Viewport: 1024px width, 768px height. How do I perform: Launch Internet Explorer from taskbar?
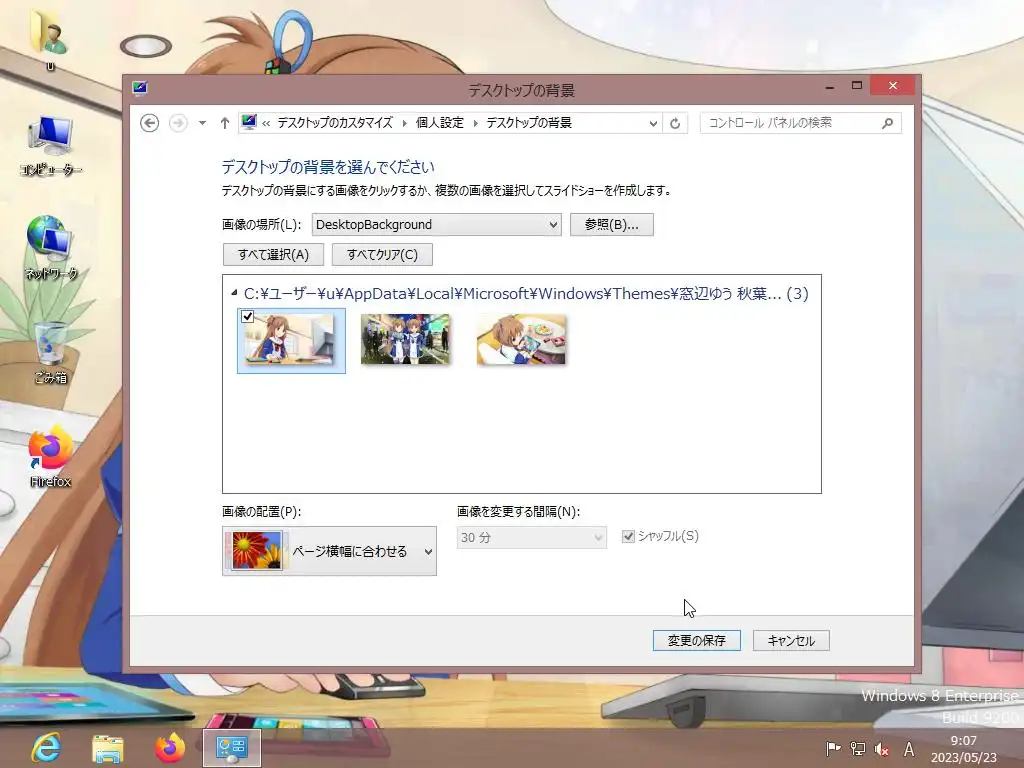pos(46,748)
